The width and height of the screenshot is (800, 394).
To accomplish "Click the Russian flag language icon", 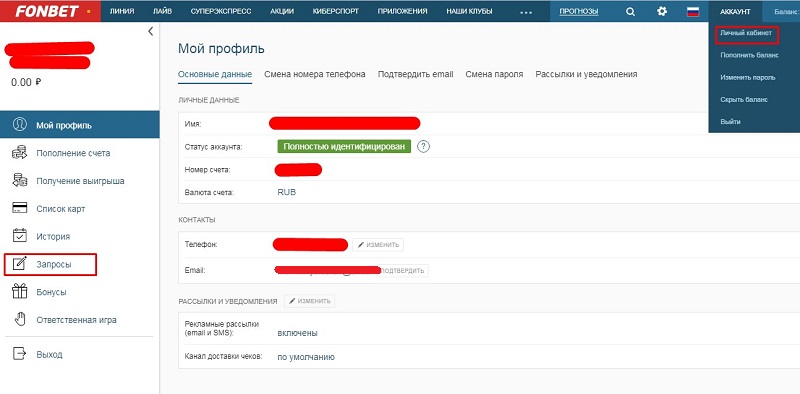I will 693,11.
